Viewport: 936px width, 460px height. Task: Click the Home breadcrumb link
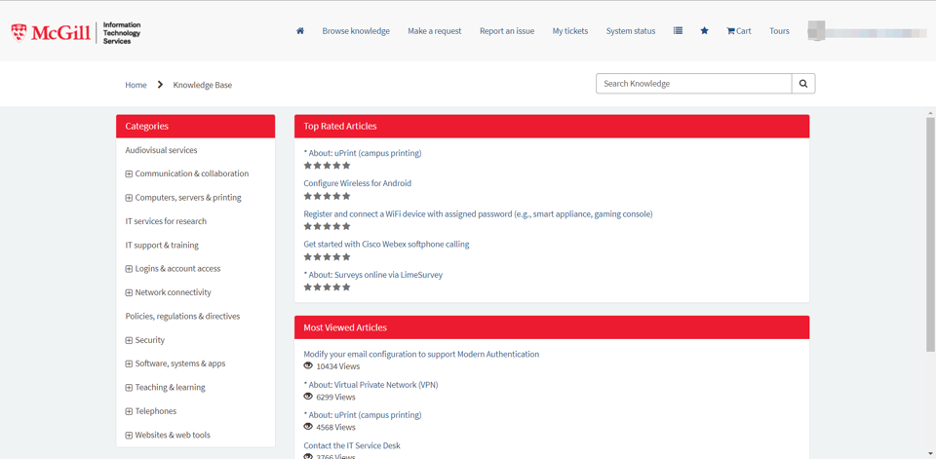pyautogui.click(x=136, y=85)
